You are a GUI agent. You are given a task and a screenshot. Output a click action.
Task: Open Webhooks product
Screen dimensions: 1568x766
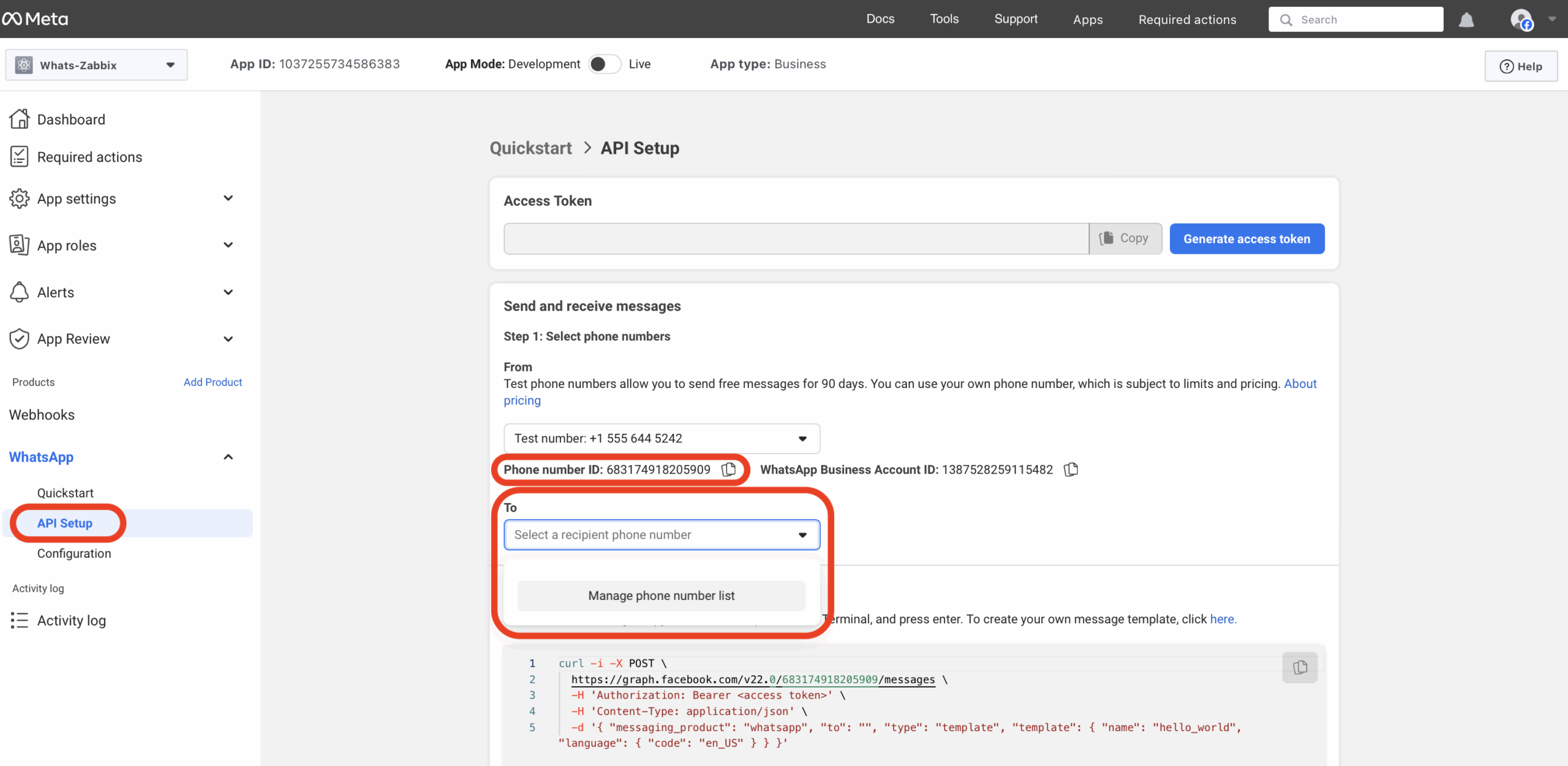pos(42,415)
